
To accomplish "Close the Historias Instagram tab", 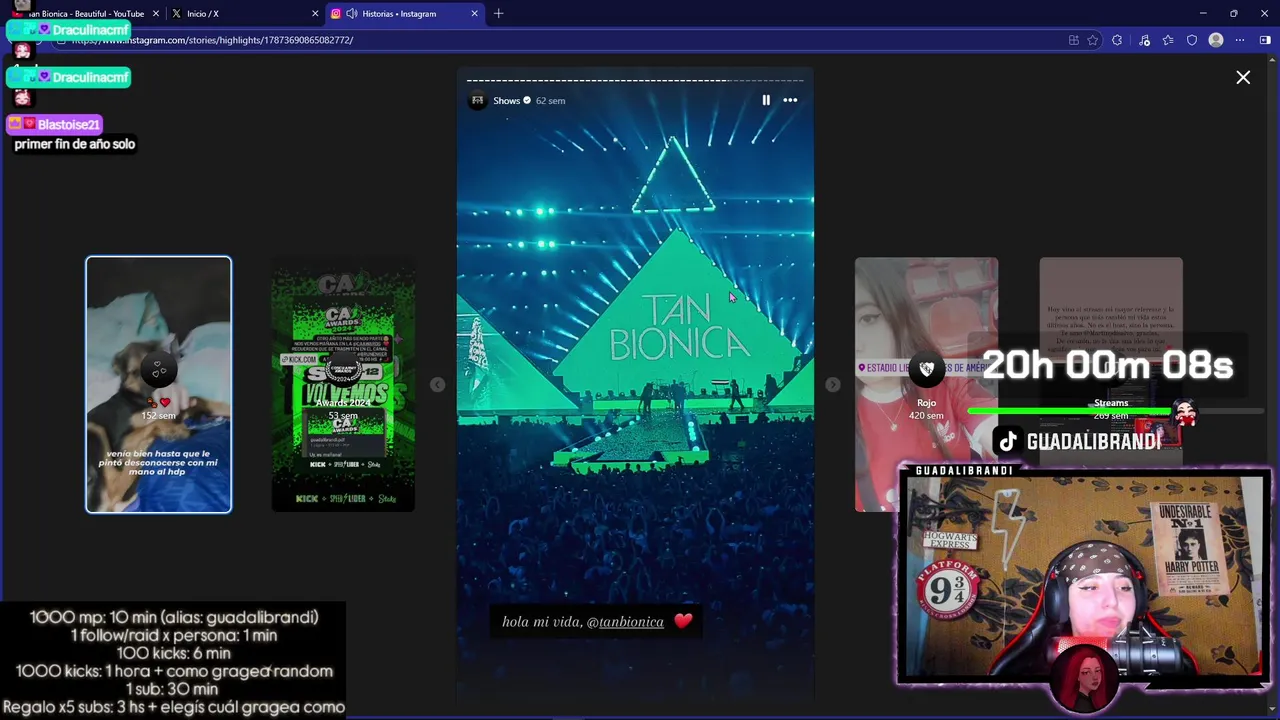I will click(x=474, y=14).
